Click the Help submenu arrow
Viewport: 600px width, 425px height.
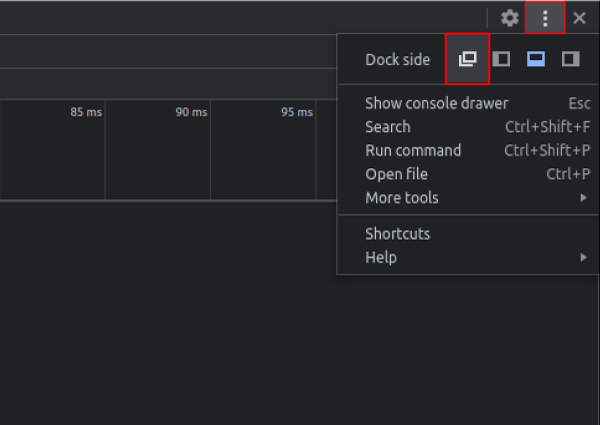(583, 257)
